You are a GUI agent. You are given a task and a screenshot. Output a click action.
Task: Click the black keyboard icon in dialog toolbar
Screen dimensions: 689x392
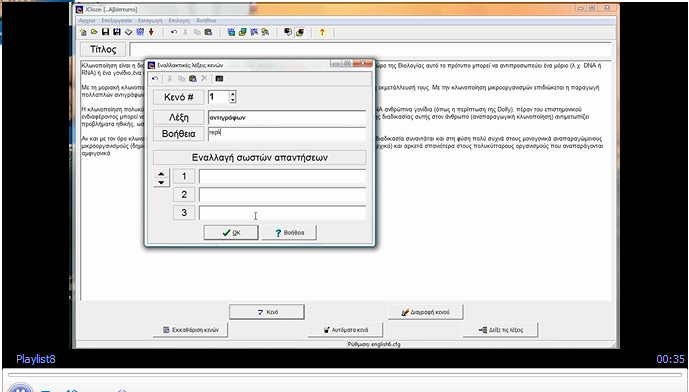pos(219,79)
